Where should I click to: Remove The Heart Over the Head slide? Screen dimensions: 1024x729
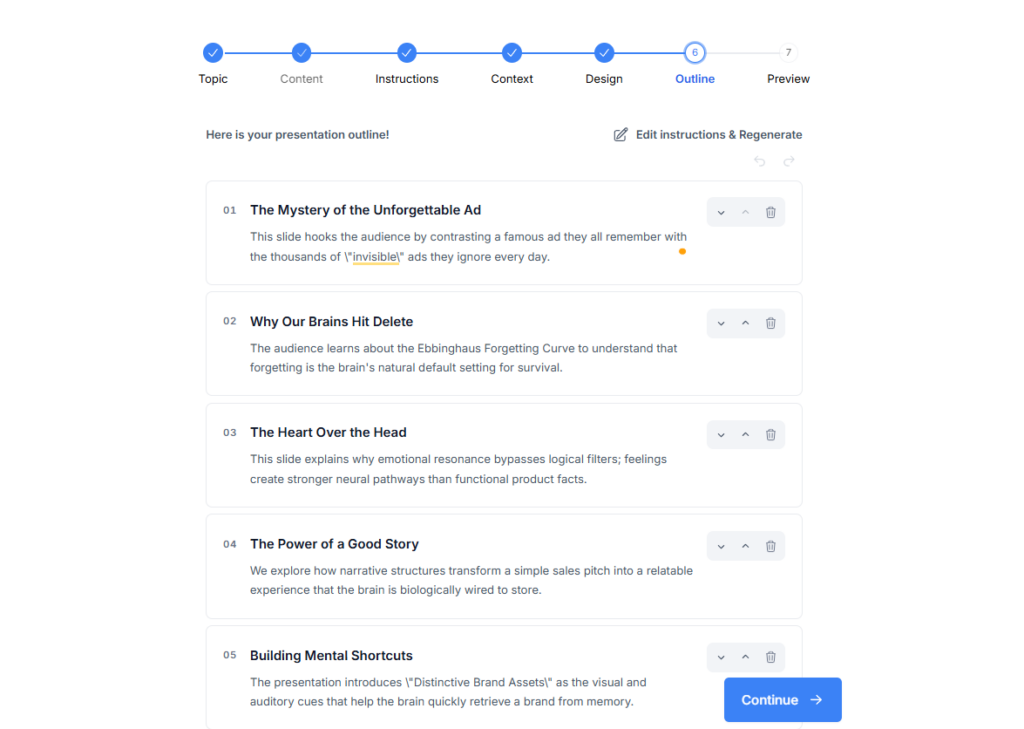click(771, 434)
